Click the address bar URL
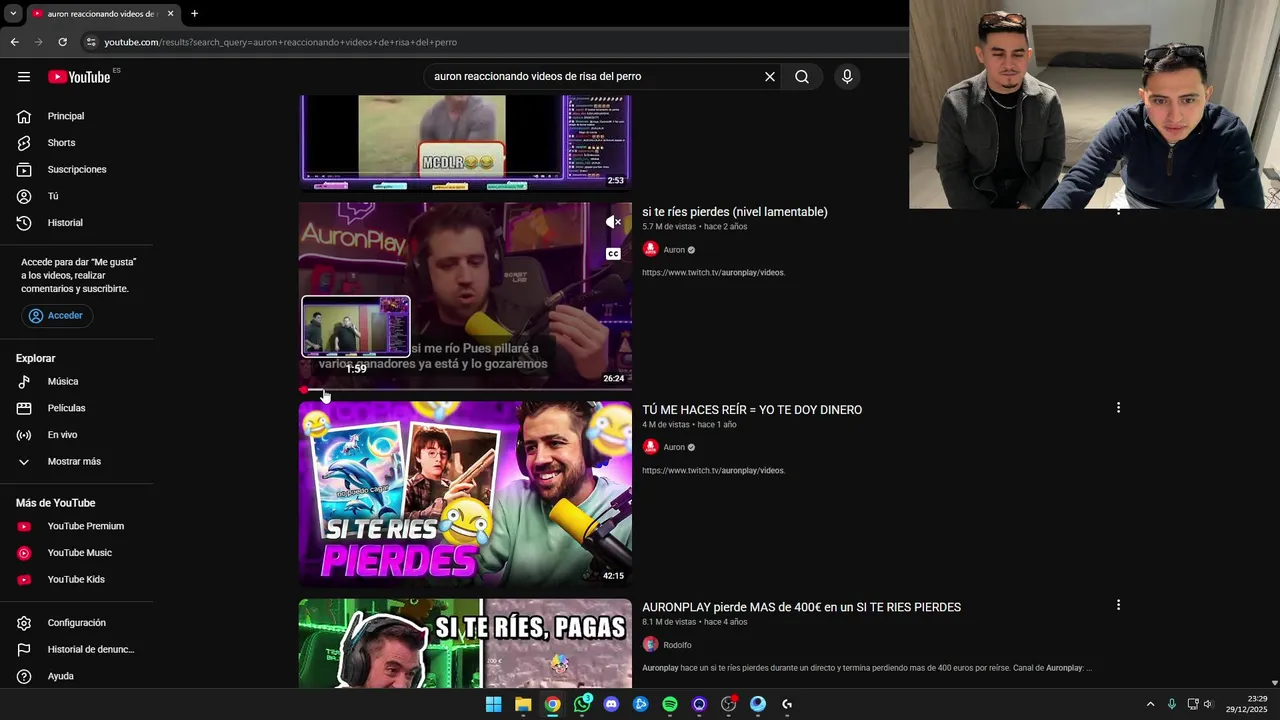Screen dimensions: 1280x720 [x=281, y=42]
